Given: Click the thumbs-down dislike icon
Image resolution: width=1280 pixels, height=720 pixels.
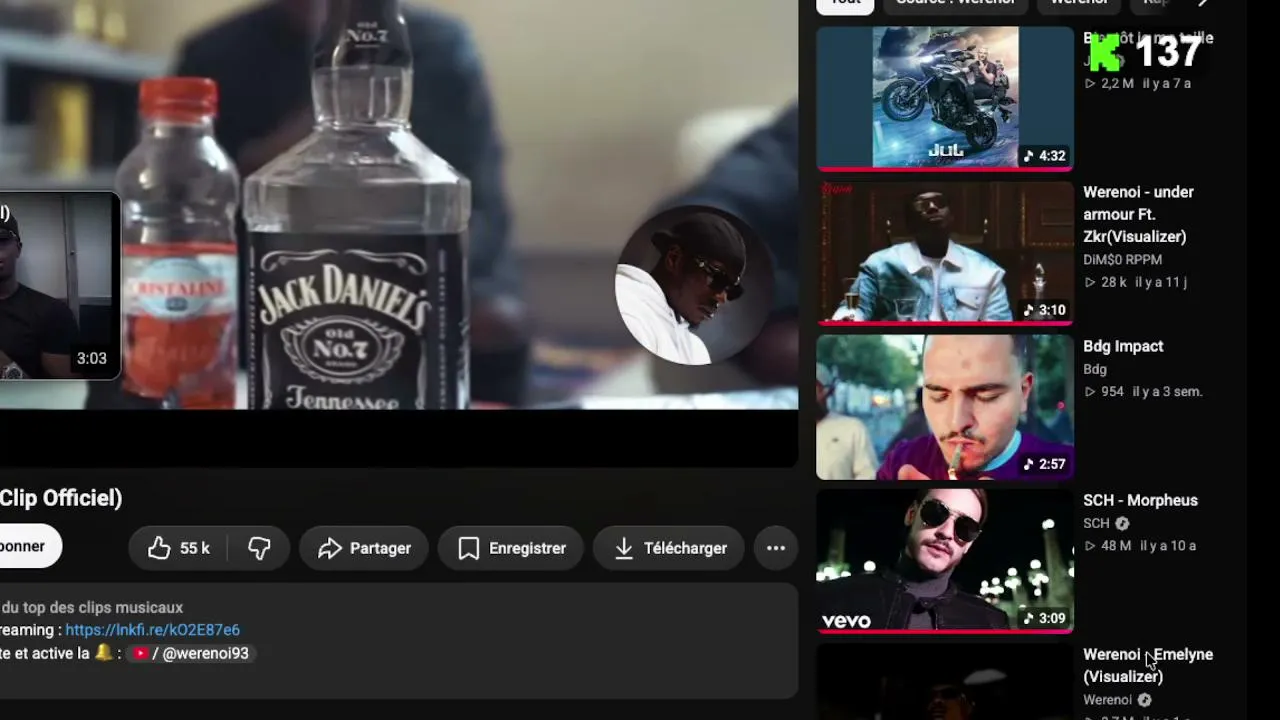Looking at the screenshot, I should coord(259,548).
